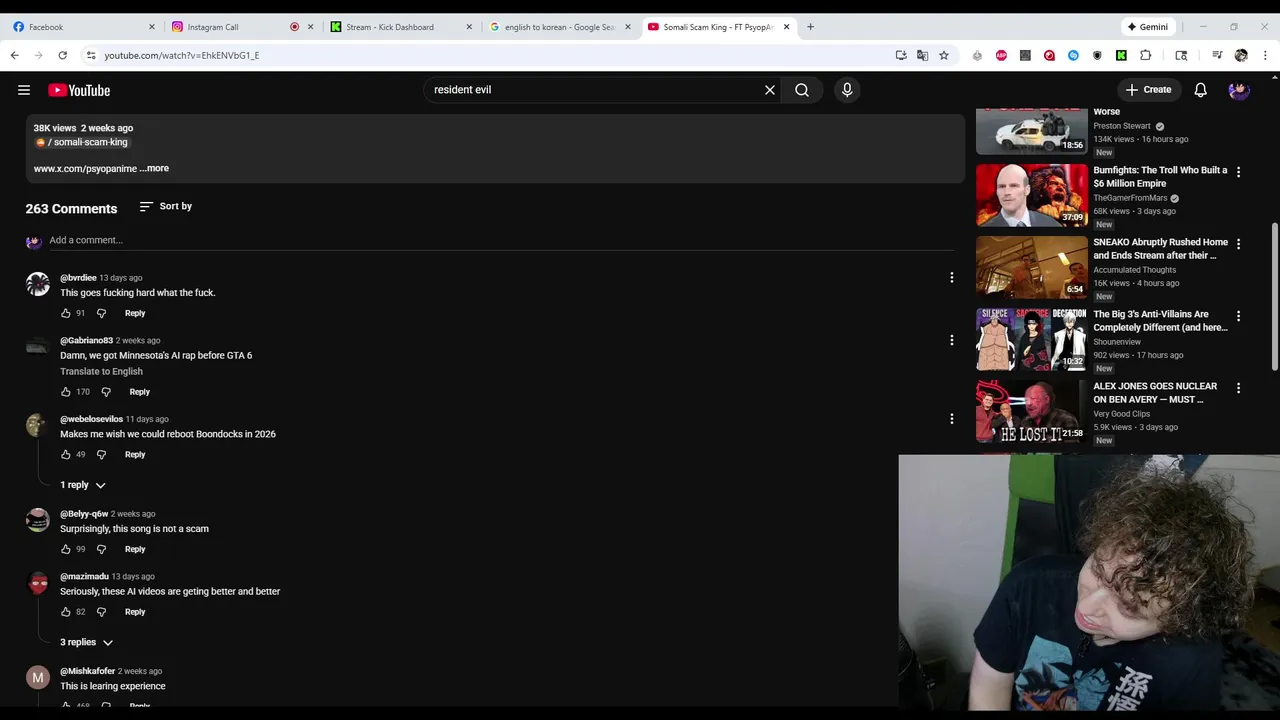Open the action menu for the @Gabriano83 comment

pyautogui.click(x=951, y=340)
